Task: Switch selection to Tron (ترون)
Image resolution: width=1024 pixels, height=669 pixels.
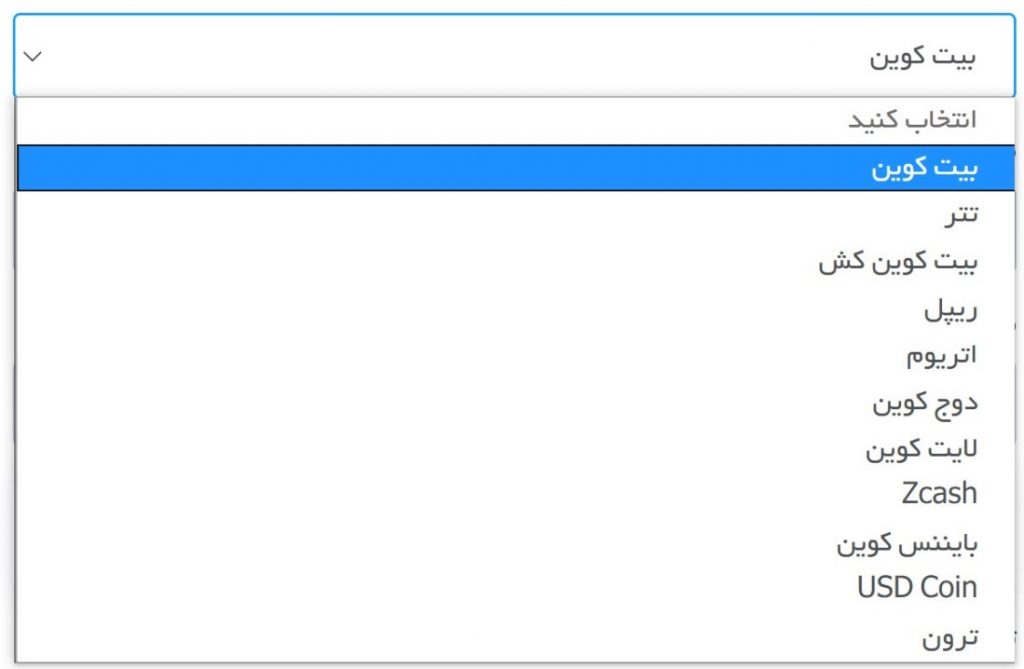Action: tap(515, 637)
